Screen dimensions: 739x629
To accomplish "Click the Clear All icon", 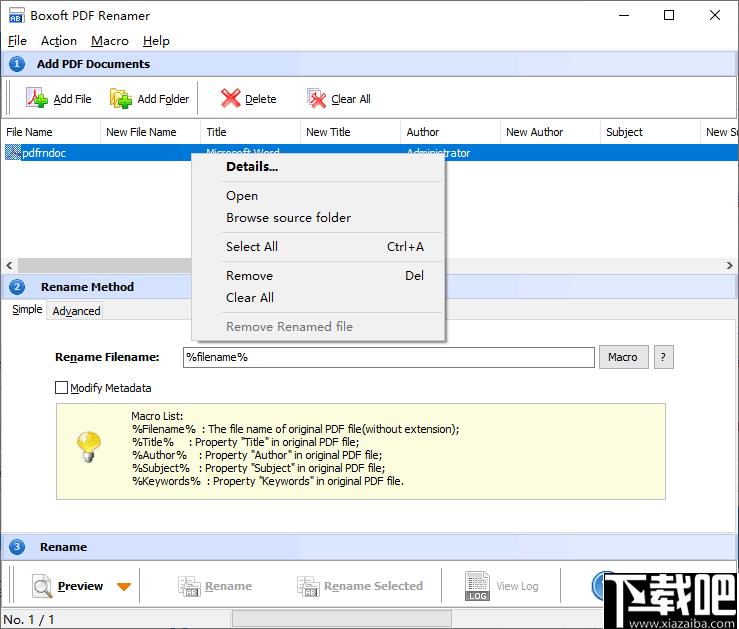I will pos(316,98).
